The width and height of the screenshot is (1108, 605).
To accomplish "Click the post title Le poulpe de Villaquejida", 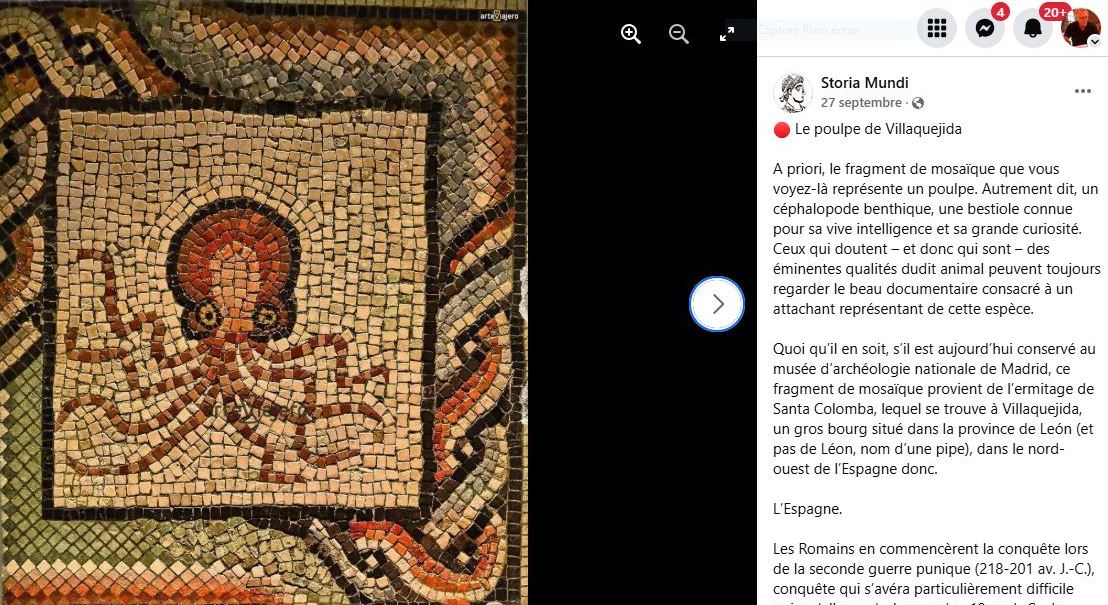I will click(x=878, y=129).
